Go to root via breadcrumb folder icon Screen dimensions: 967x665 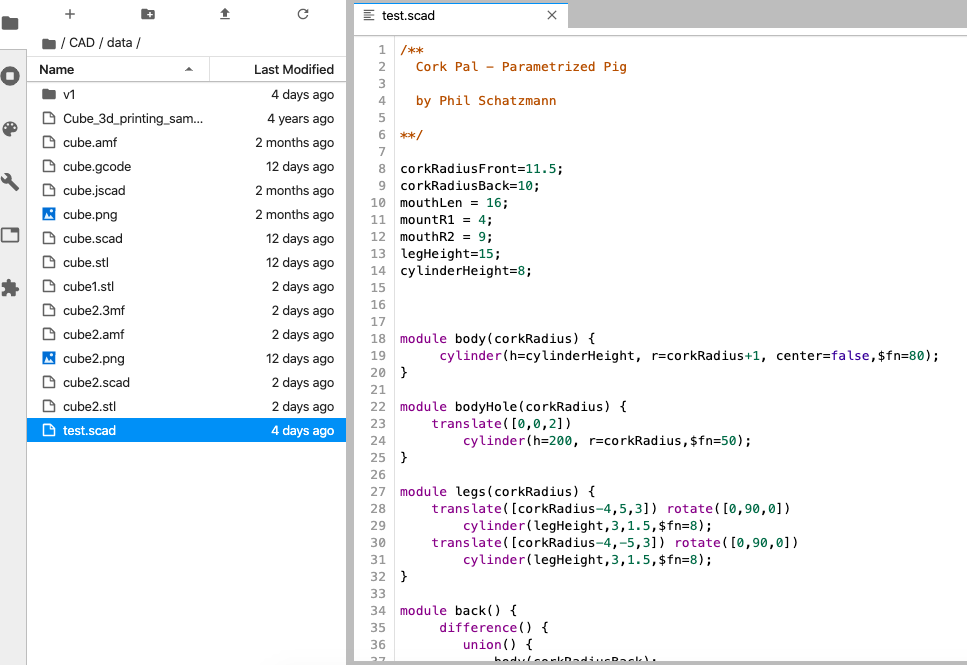pyautogui.click(x=49, y=43)
